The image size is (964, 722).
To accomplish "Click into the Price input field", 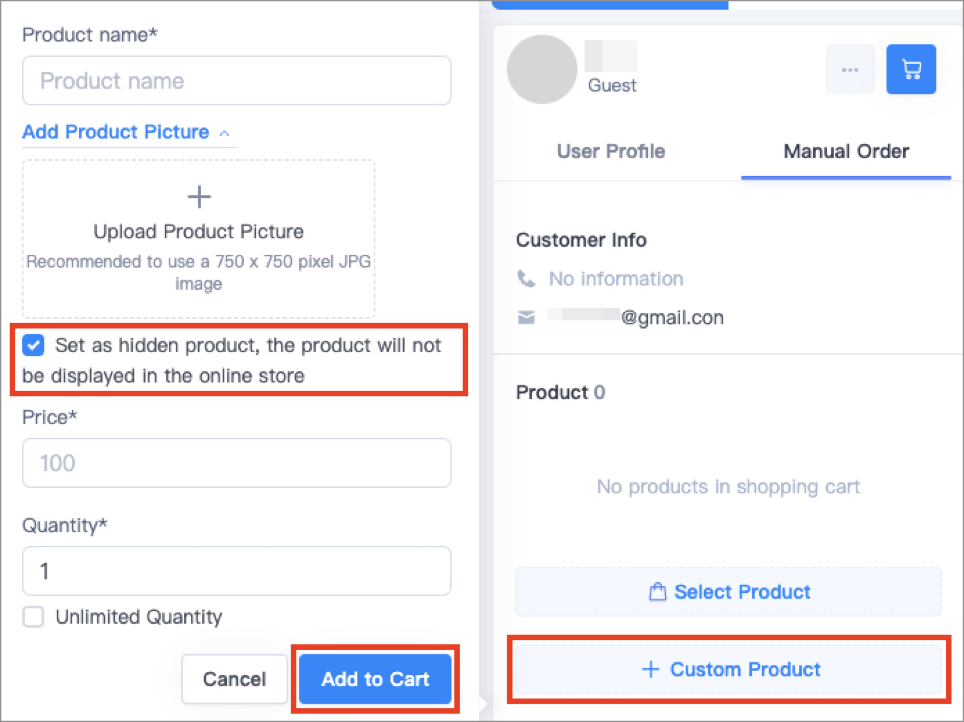I will point(237,463).
